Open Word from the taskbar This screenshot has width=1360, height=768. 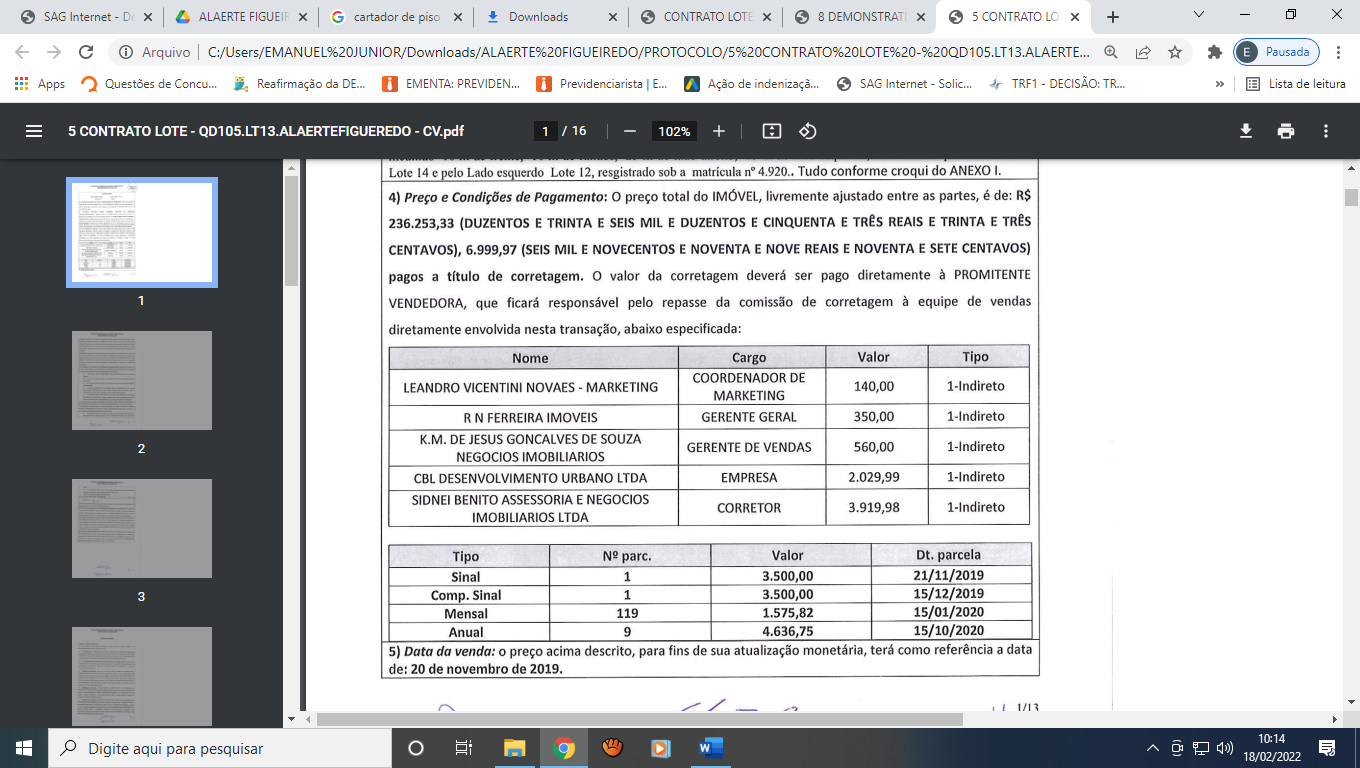[711, 748]
